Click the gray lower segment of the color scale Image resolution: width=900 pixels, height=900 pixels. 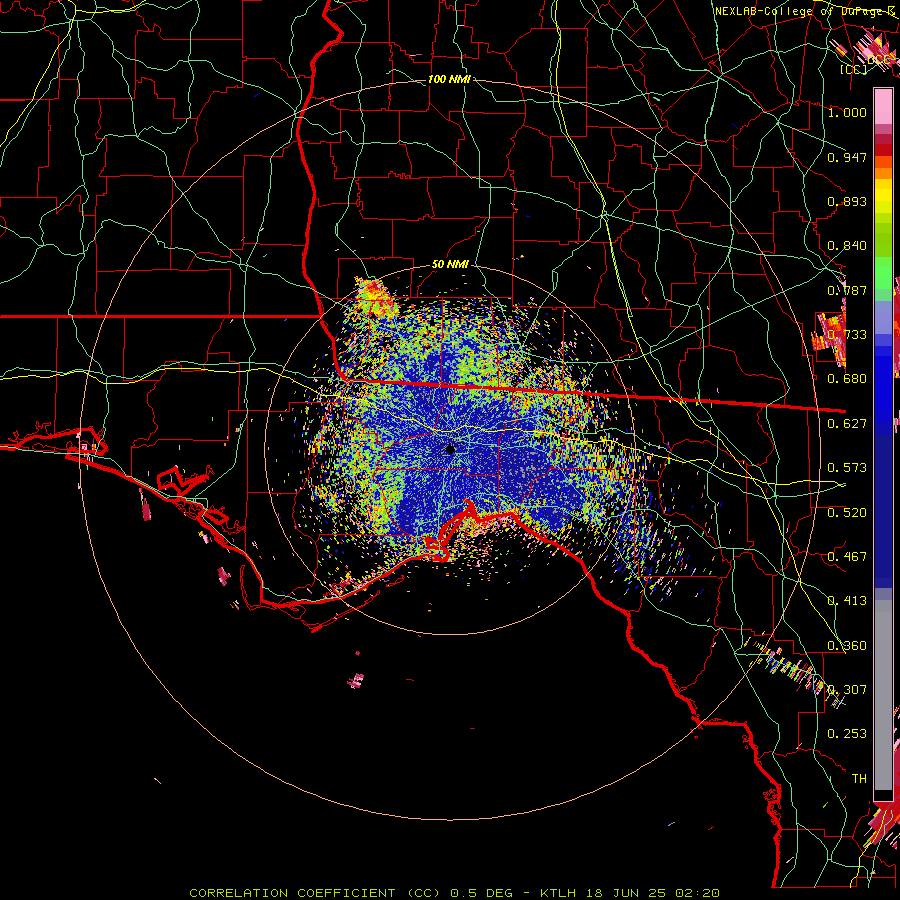coord(883,695)
